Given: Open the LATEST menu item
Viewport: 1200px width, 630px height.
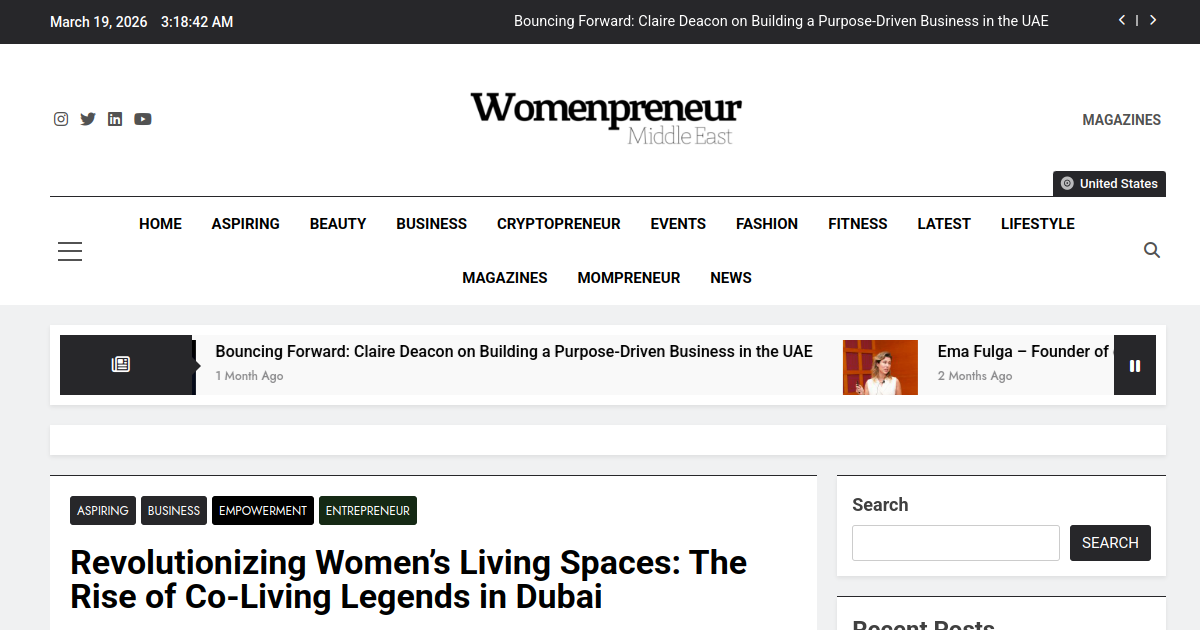Looking at the screenshot, I should [x=944, y=224].
